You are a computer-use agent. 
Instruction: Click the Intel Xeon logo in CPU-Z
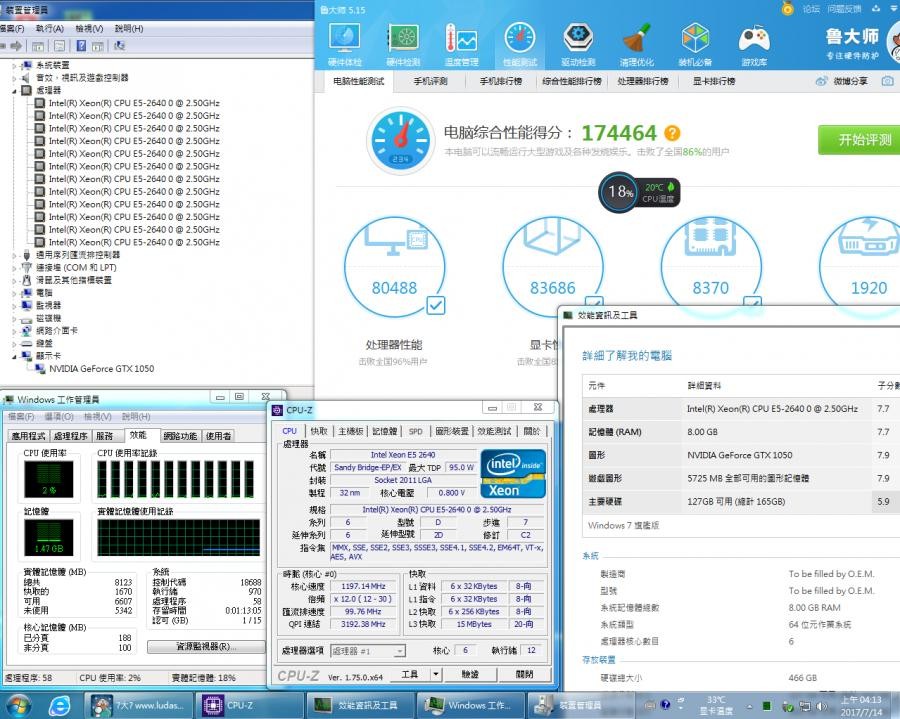[x=513, y=473]
